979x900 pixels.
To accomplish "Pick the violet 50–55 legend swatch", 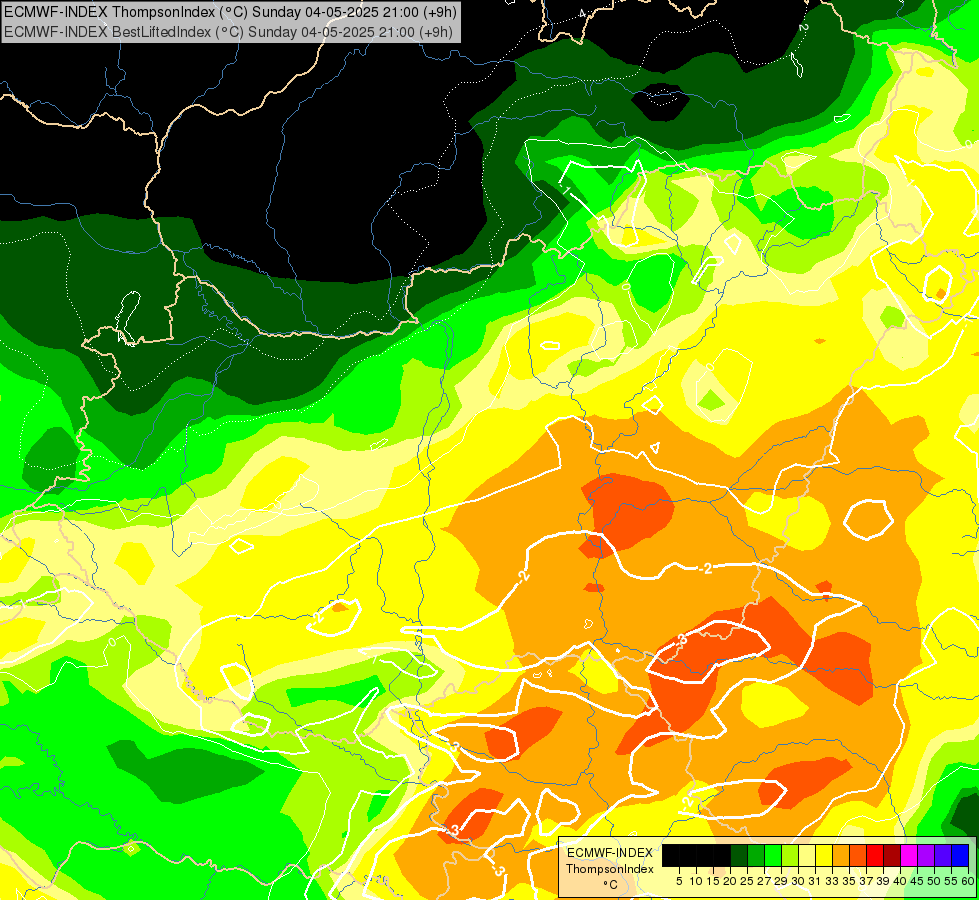I will tap(943, 855).
